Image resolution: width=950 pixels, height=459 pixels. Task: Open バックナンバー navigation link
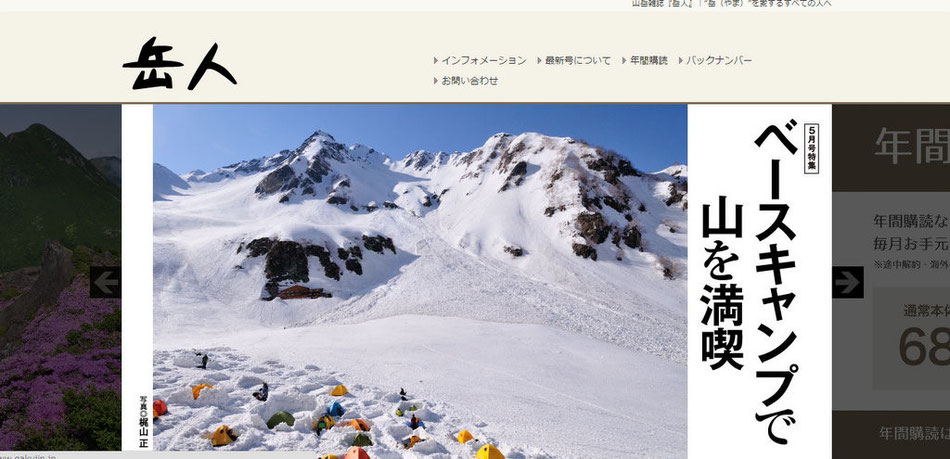point(719,61)
